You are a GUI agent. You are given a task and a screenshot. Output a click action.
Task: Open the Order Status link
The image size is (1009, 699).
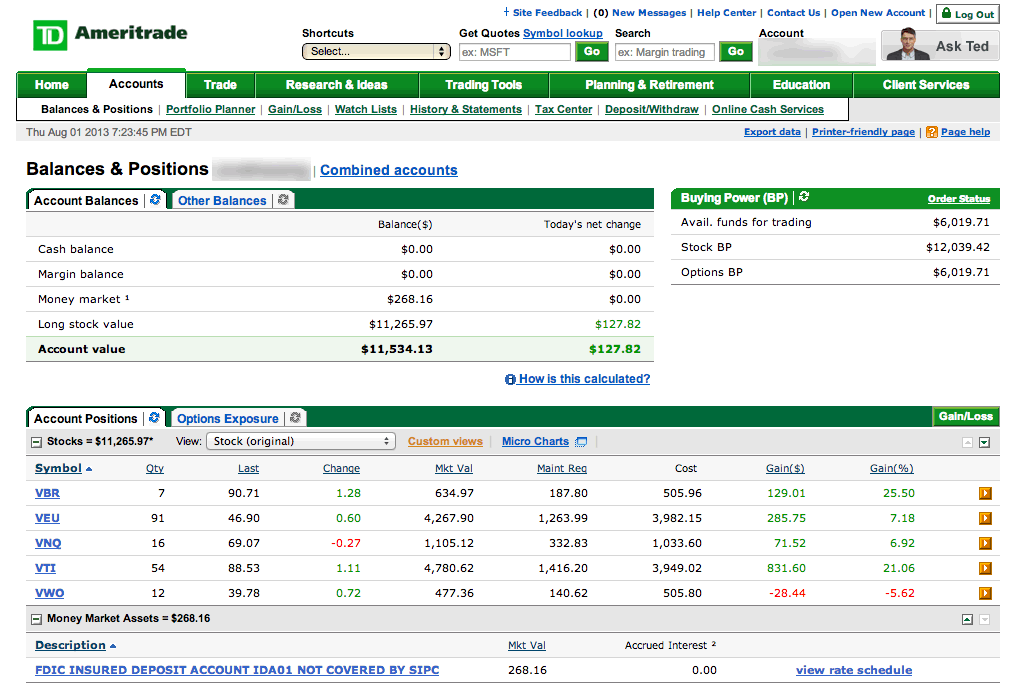[959, 199]
